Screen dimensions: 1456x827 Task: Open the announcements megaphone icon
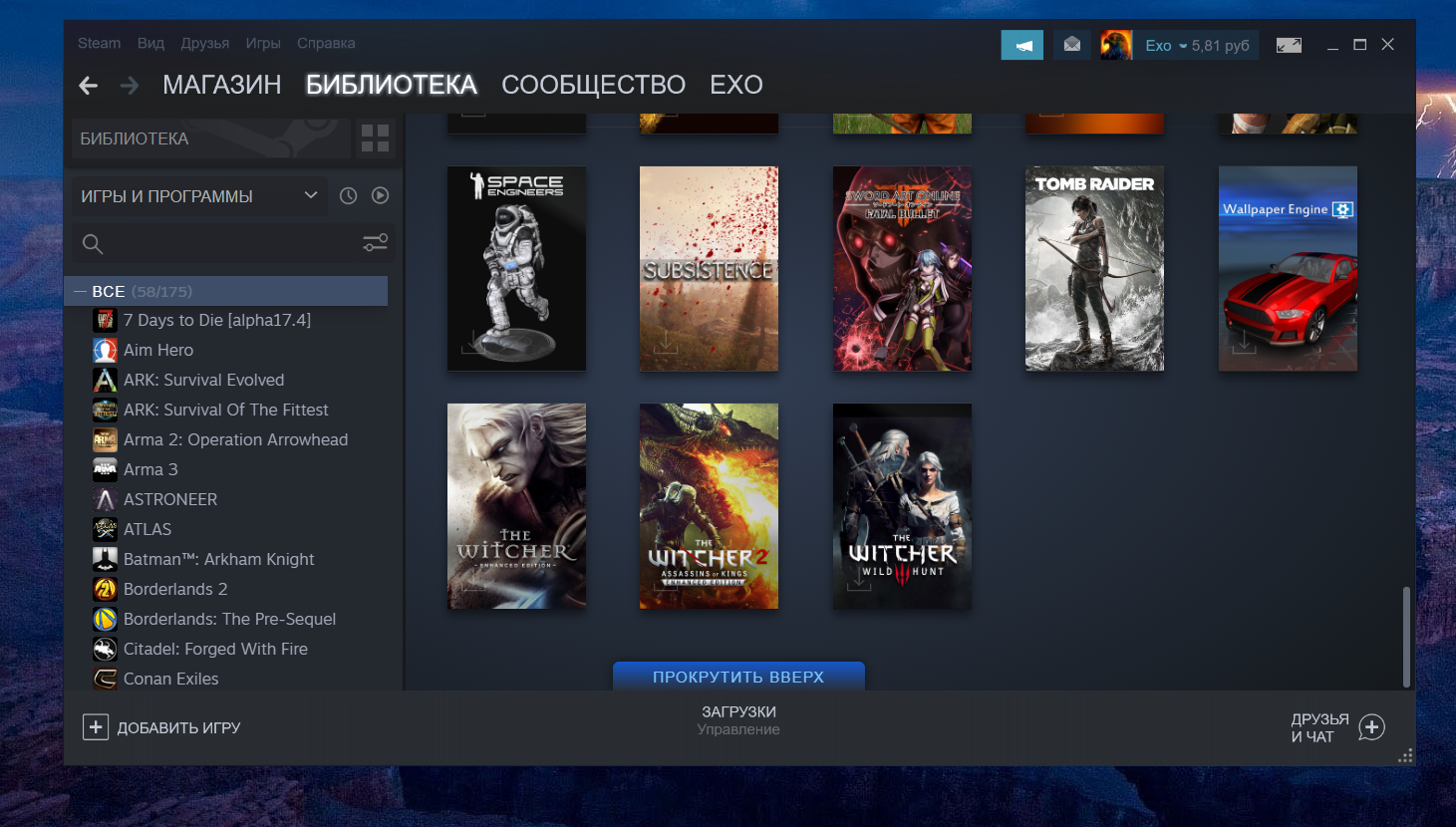click(x=1022, y=45)
